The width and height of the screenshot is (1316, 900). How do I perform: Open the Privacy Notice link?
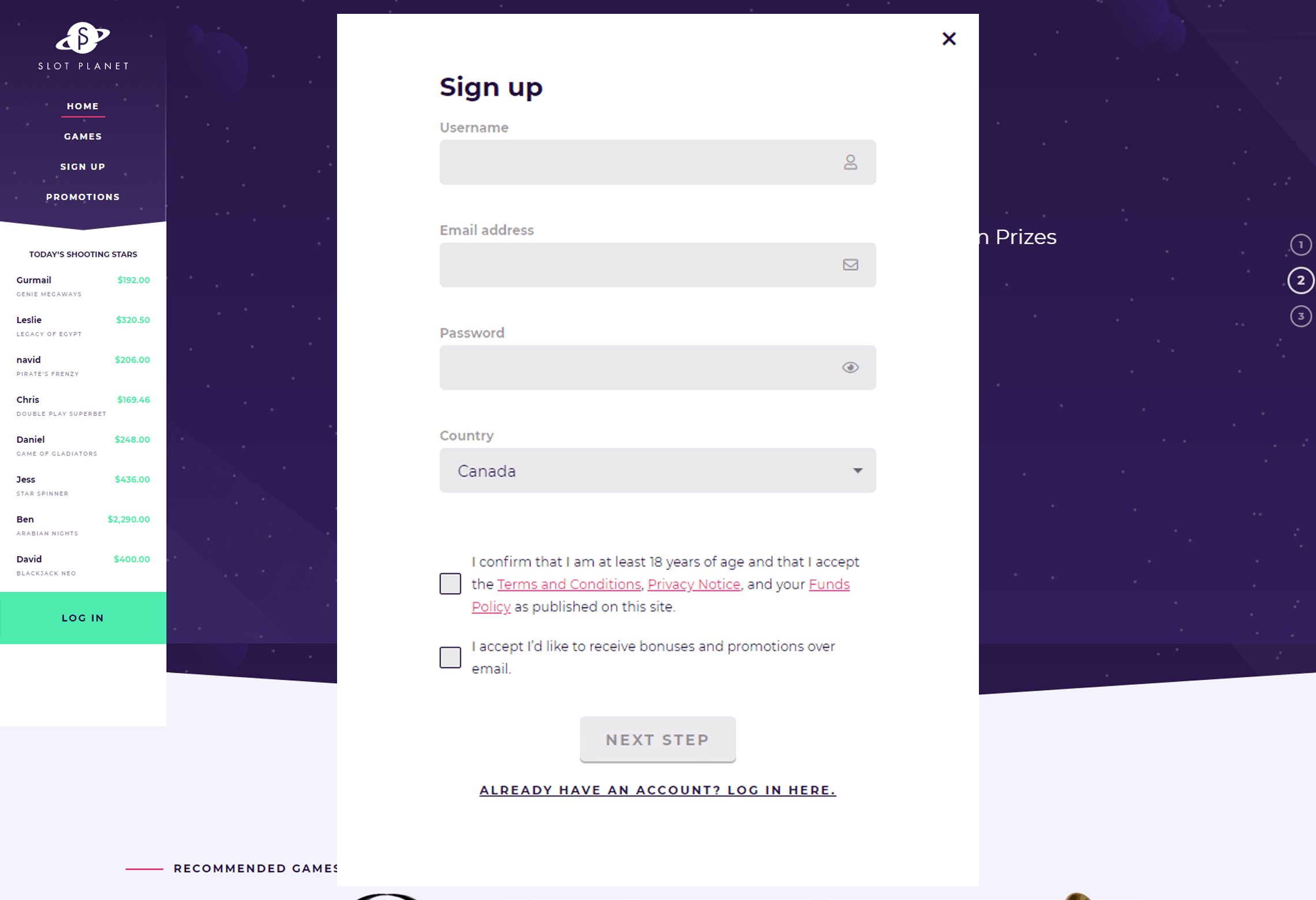click(694, 584)
